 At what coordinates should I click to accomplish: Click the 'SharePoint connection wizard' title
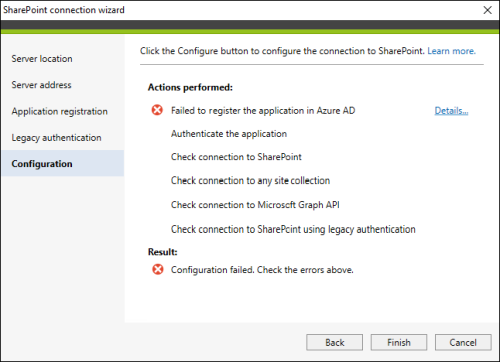(64, 10)
